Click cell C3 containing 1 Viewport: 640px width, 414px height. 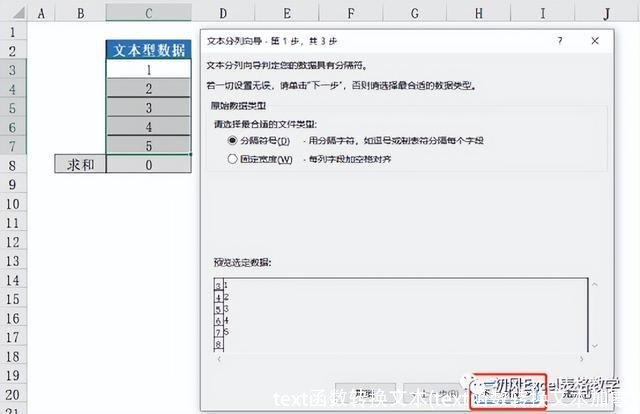point(149,69)
